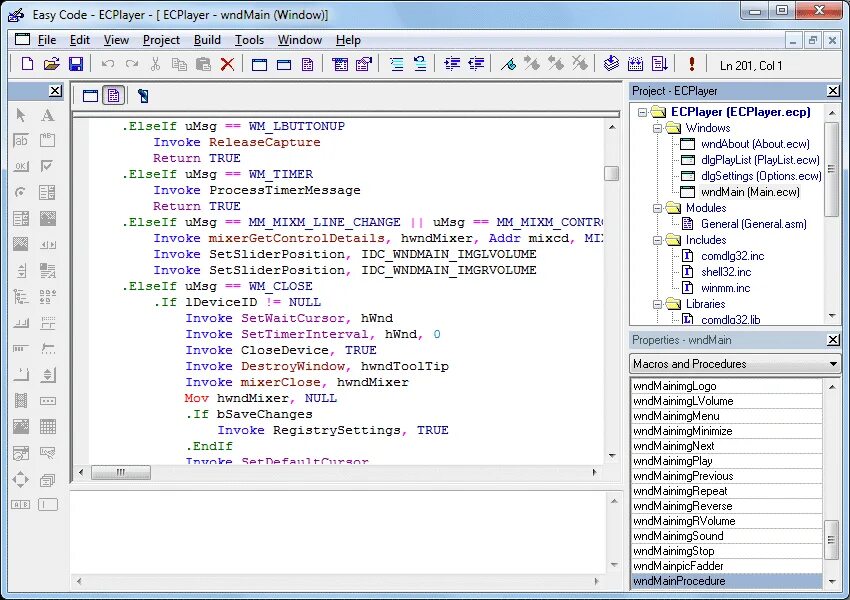The image size is (850, 600).
Task: Select the OK button control tool
Action: point(21,166)
